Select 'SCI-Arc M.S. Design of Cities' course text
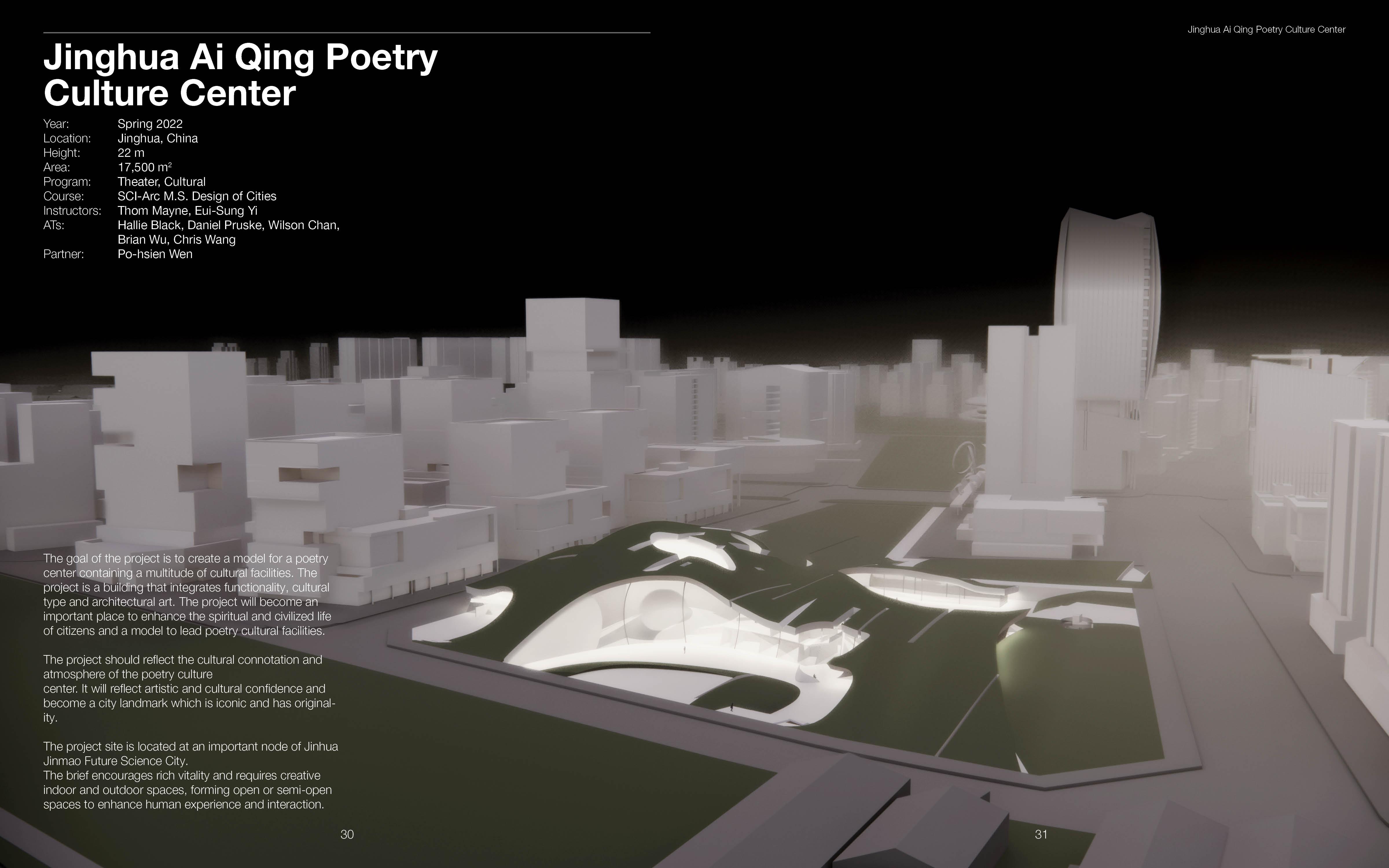The width and height of the screenshot is (1389, 868). point(196,196)
